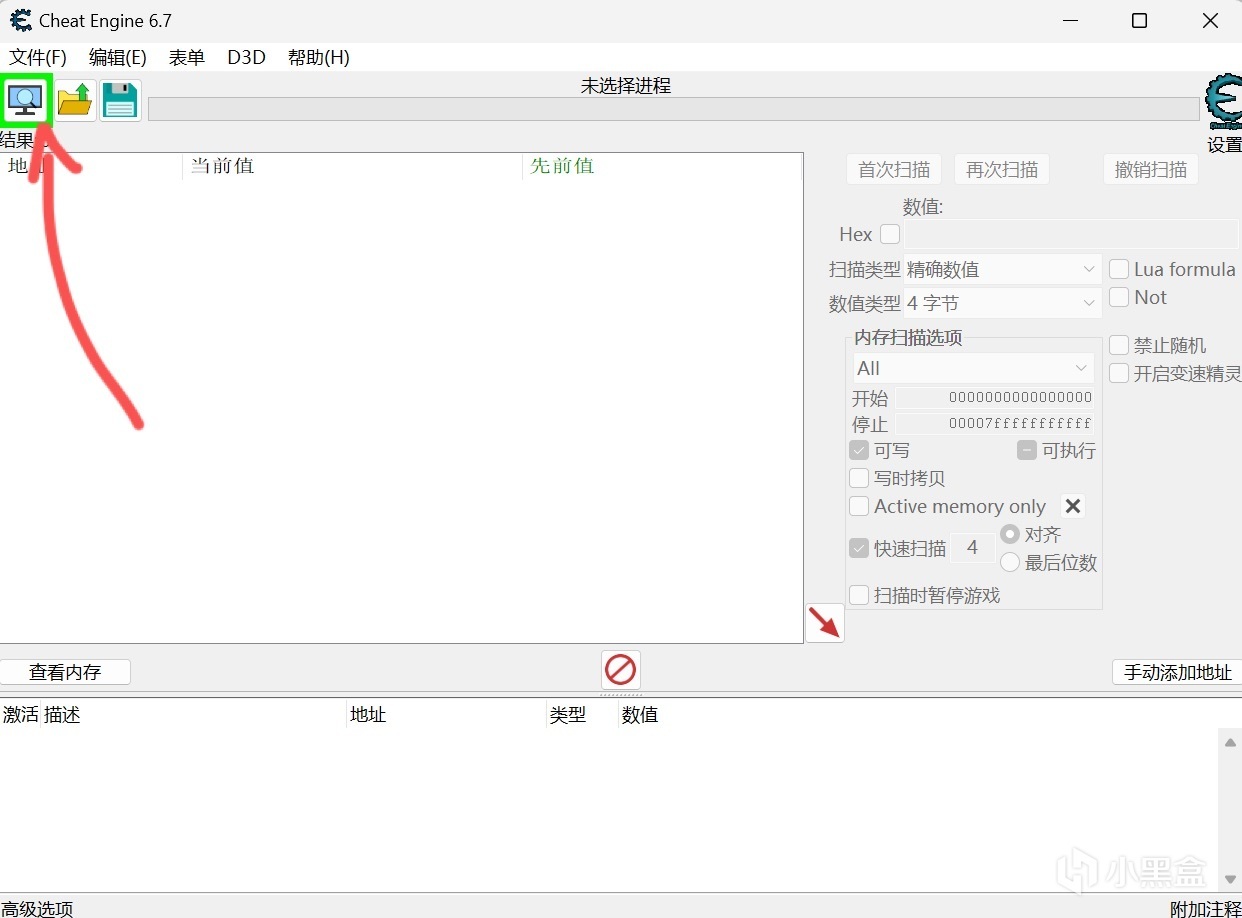This screenshot has height=918, width=1242.
Task: Click the address list scrollbar down arrow
Action: coord(1231,879)
